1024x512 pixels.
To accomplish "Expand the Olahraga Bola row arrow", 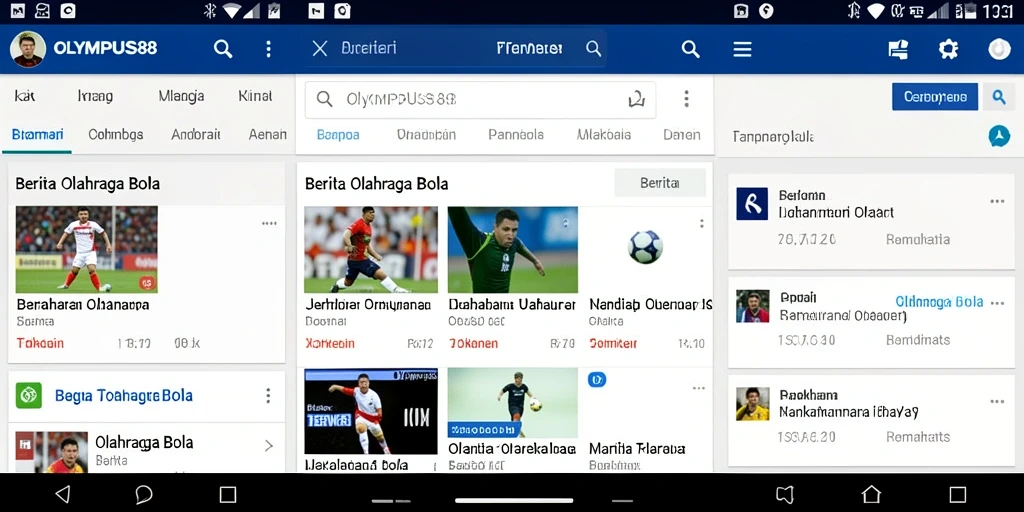I will coord(268,446).
